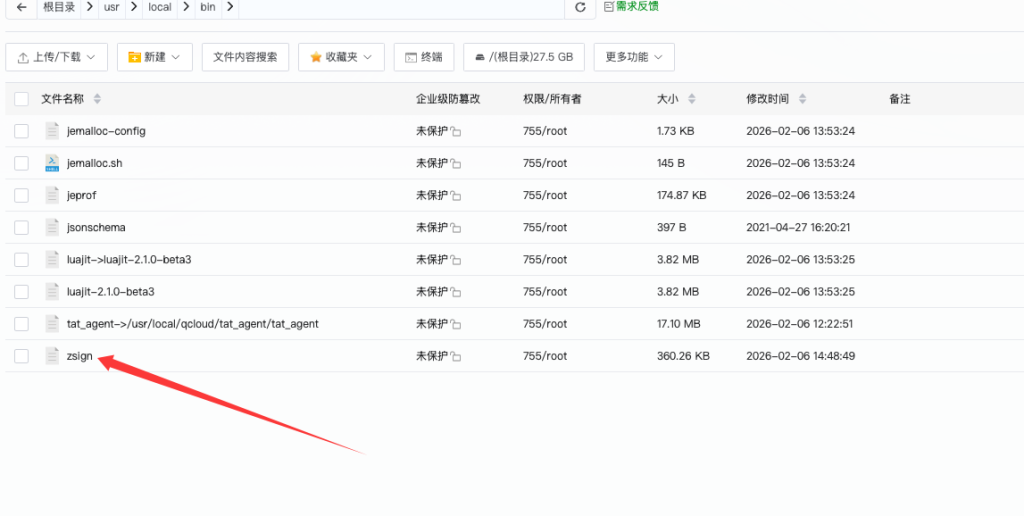This screenshot has height=516, width=1024.
Task: Open the zsign file name
Action: (x=80, y=357)
